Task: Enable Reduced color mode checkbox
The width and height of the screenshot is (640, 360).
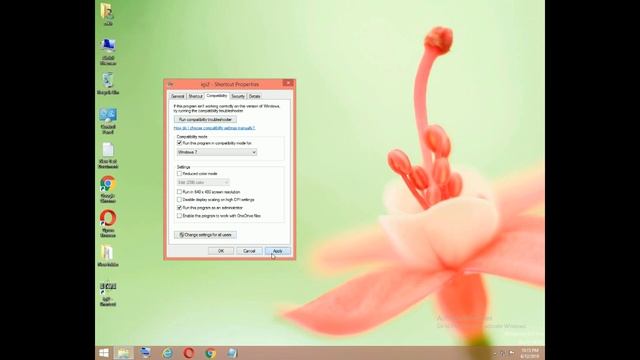Action: 179,173
